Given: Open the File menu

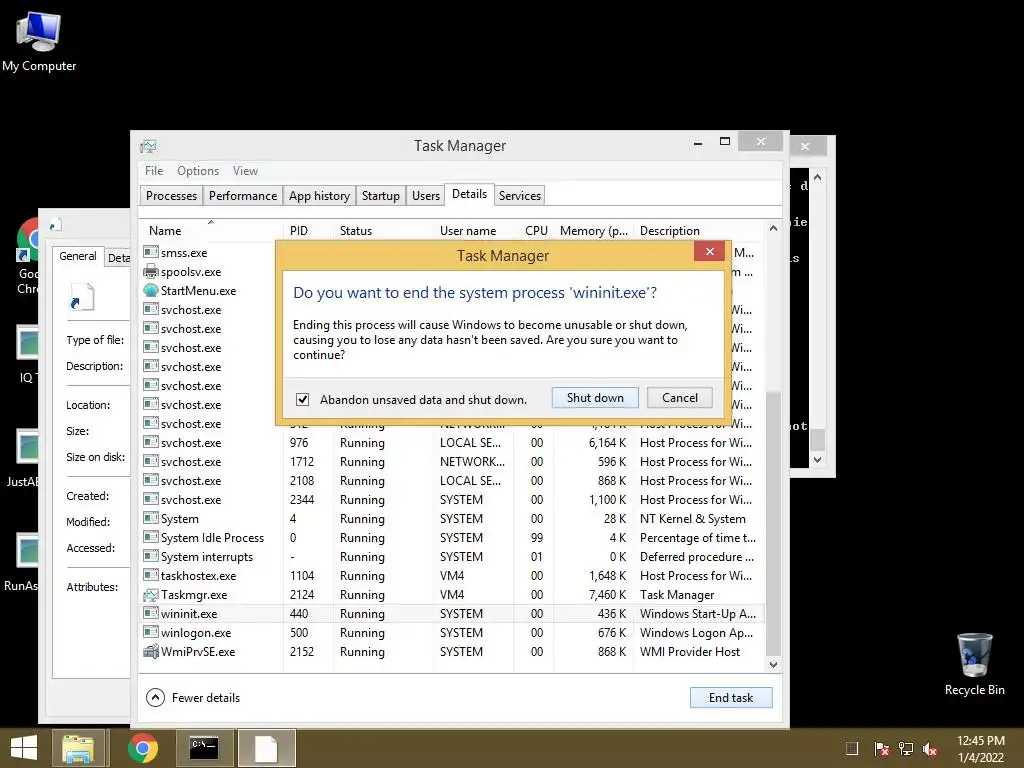Looking at the screenshot, I should [154, 170].
